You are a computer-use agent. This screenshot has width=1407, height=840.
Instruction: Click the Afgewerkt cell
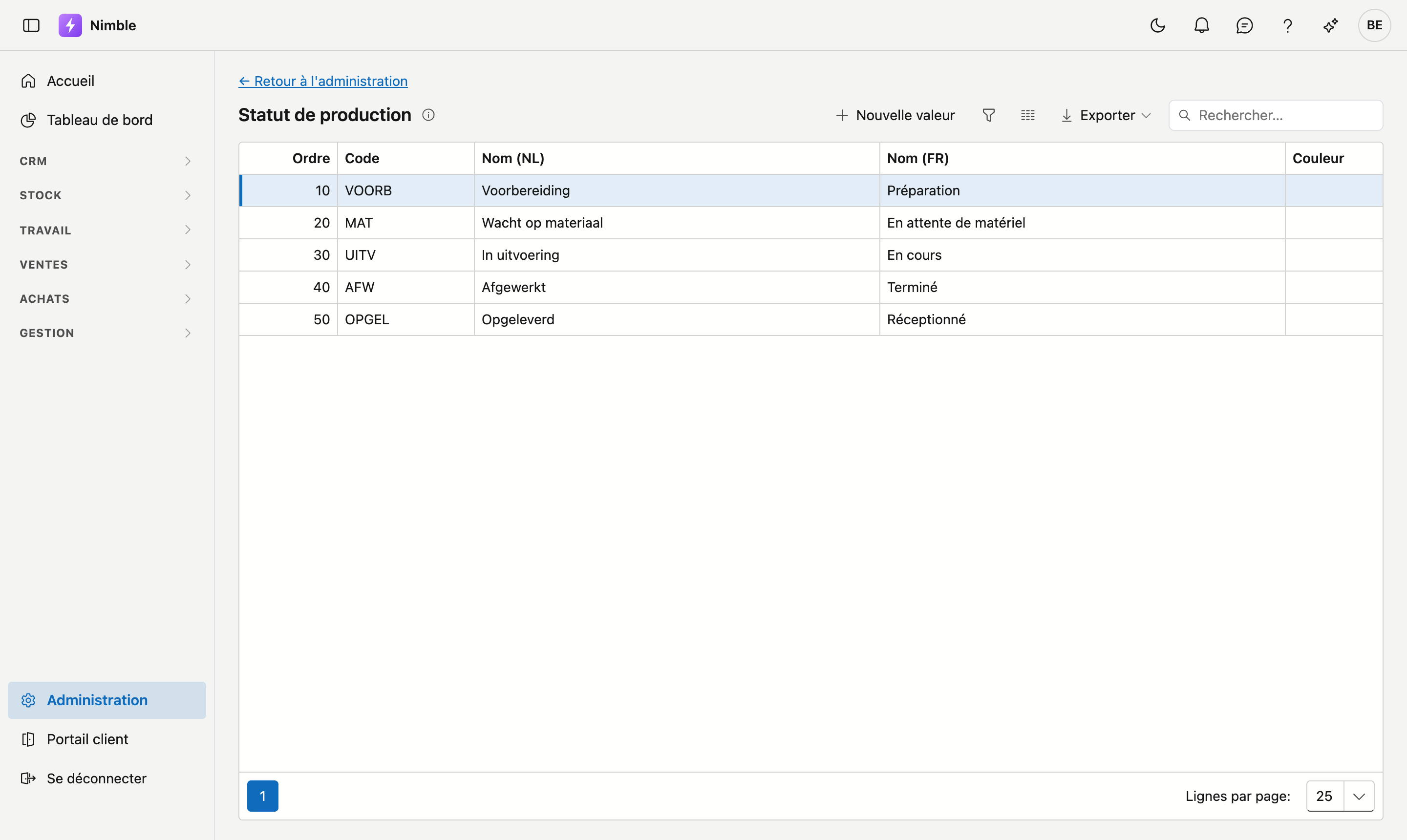click(x=677, y=288)
